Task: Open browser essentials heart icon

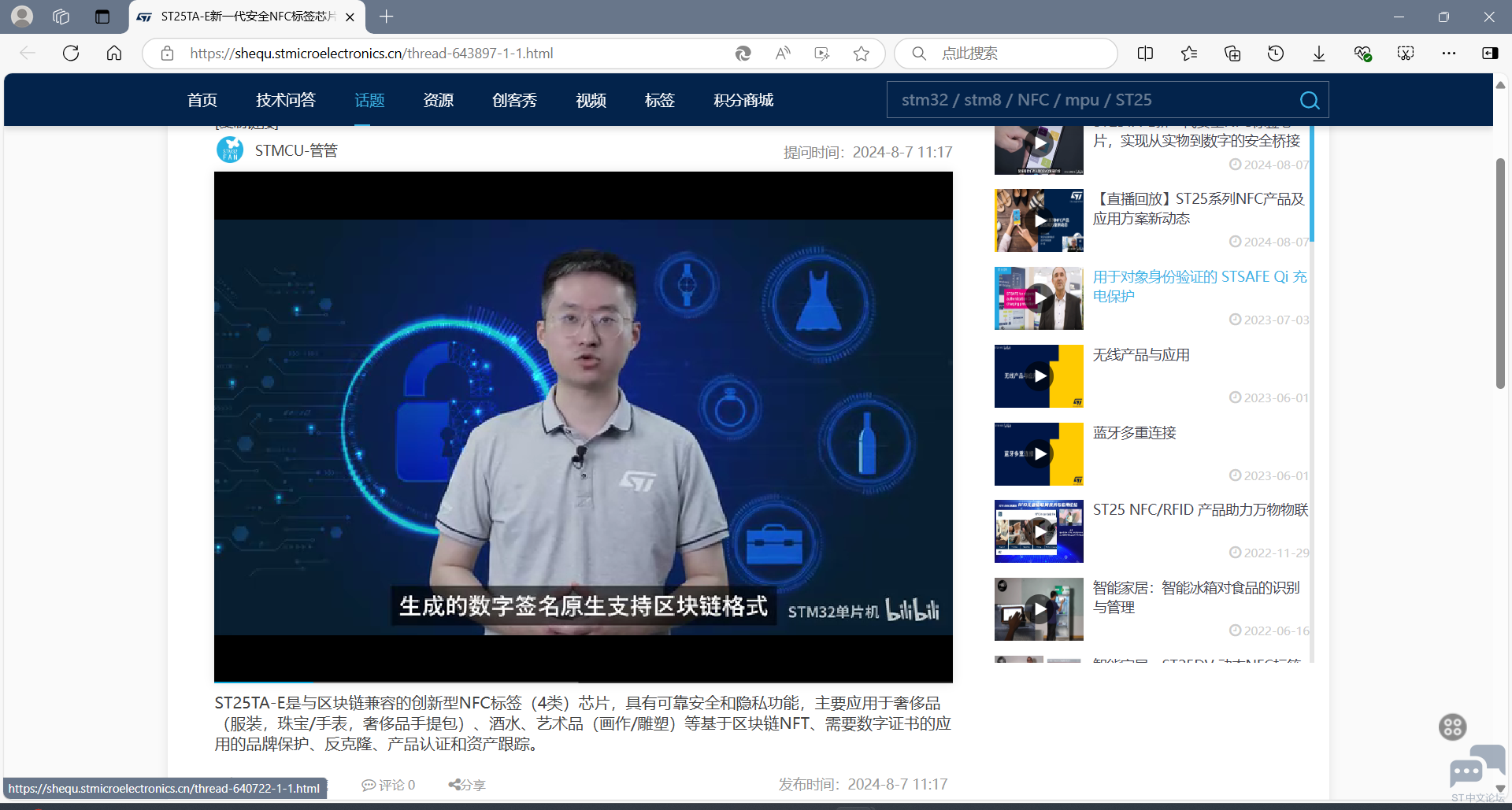Action: click(1362, 53)
